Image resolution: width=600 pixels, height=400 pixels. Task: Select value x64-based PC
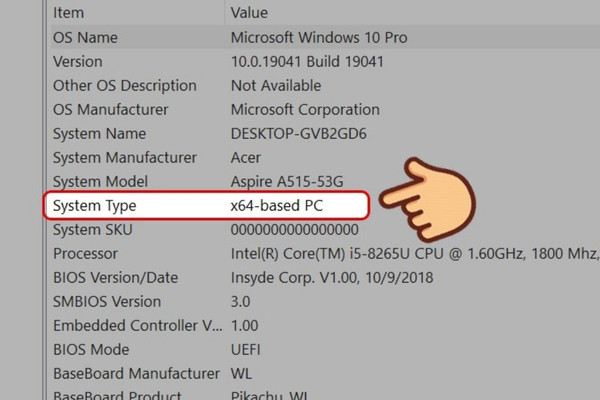point(277,206)
